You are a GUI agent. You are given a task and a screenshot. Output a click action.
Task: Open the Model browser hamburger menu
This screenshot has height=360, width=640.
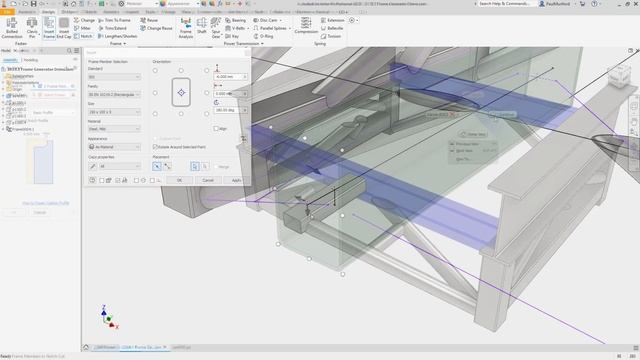(76, 51)
